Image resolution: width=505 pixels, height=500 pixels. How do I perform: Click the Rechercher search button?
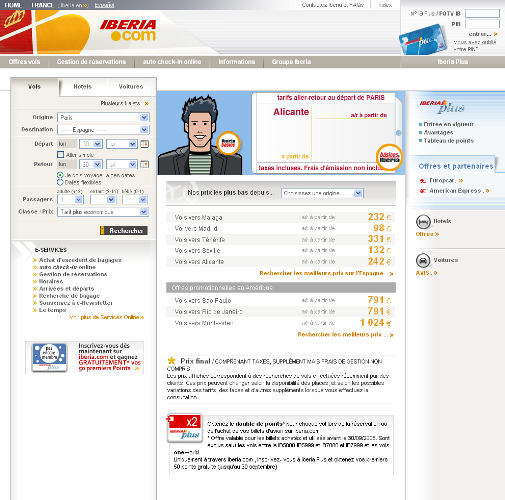pos(124,231)
